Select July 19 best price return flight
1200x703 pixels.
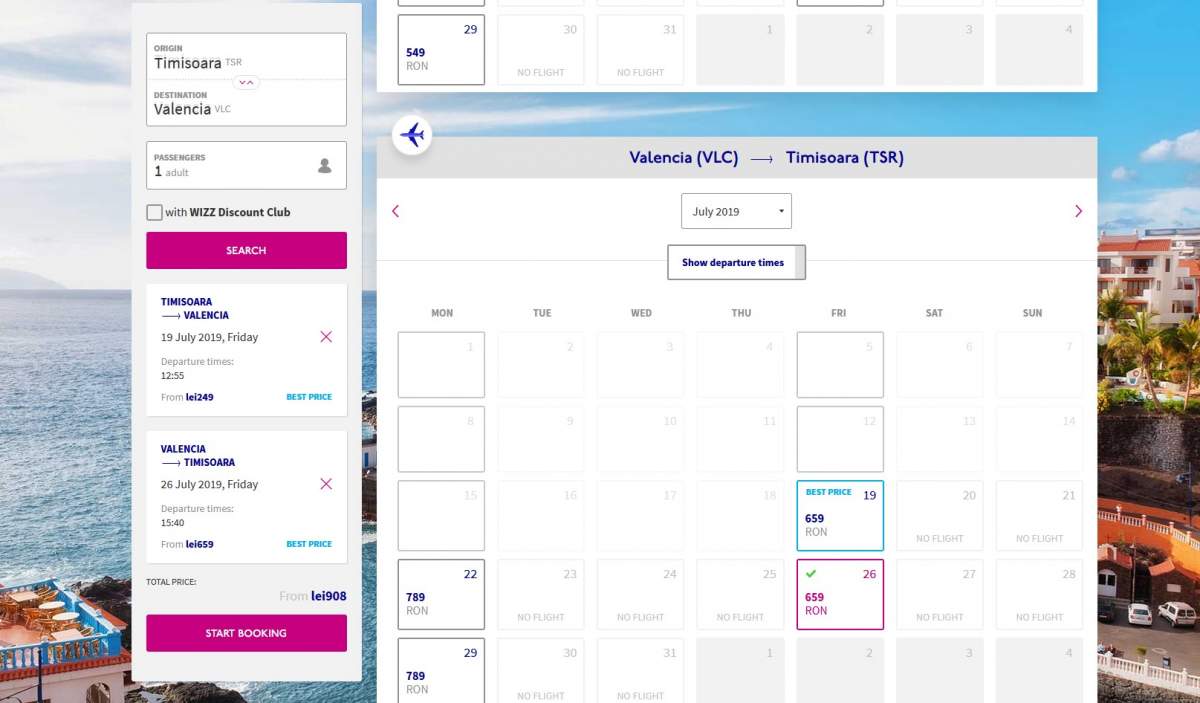click(x=839, y=516)
